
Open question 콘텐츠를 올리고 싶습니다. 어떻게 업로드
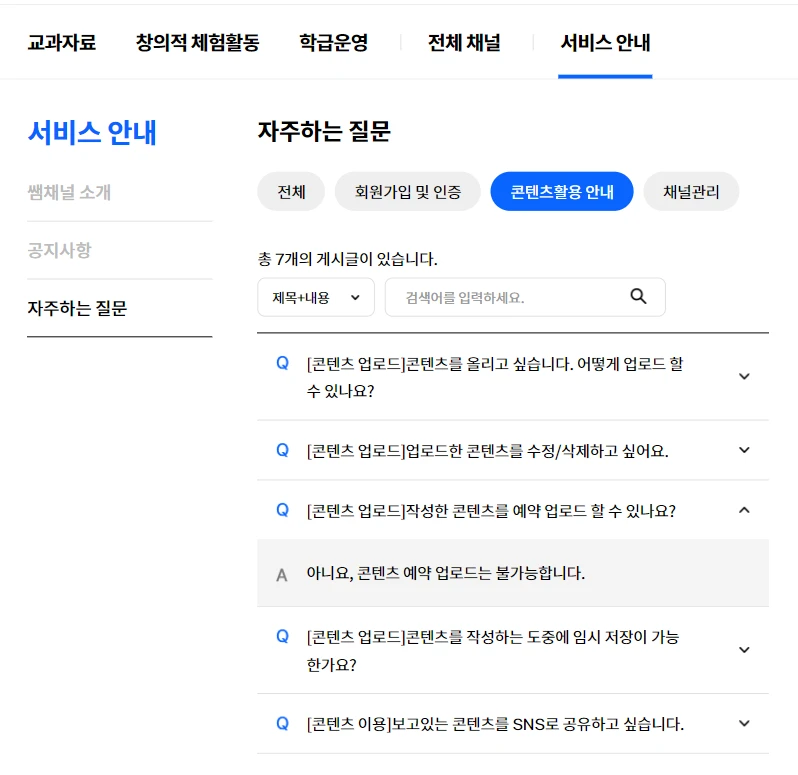point(495,377)
